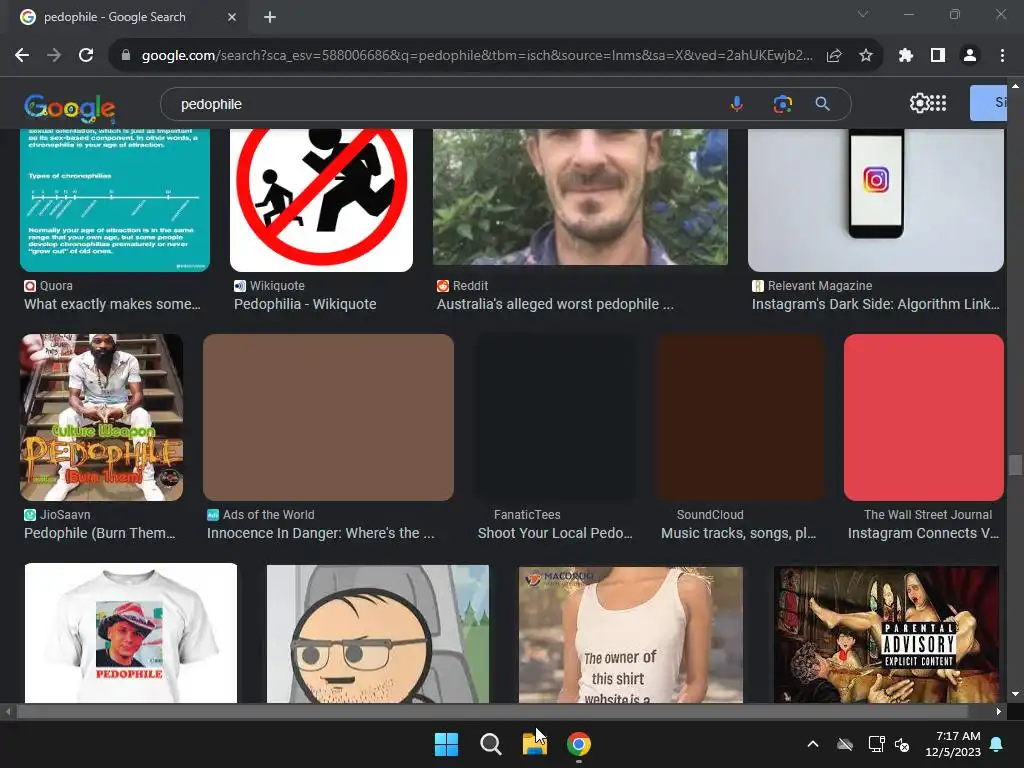Screen dimensions: 1024x768
Task: Bookmark this tab with the star icon
Action: pos(866,56)
